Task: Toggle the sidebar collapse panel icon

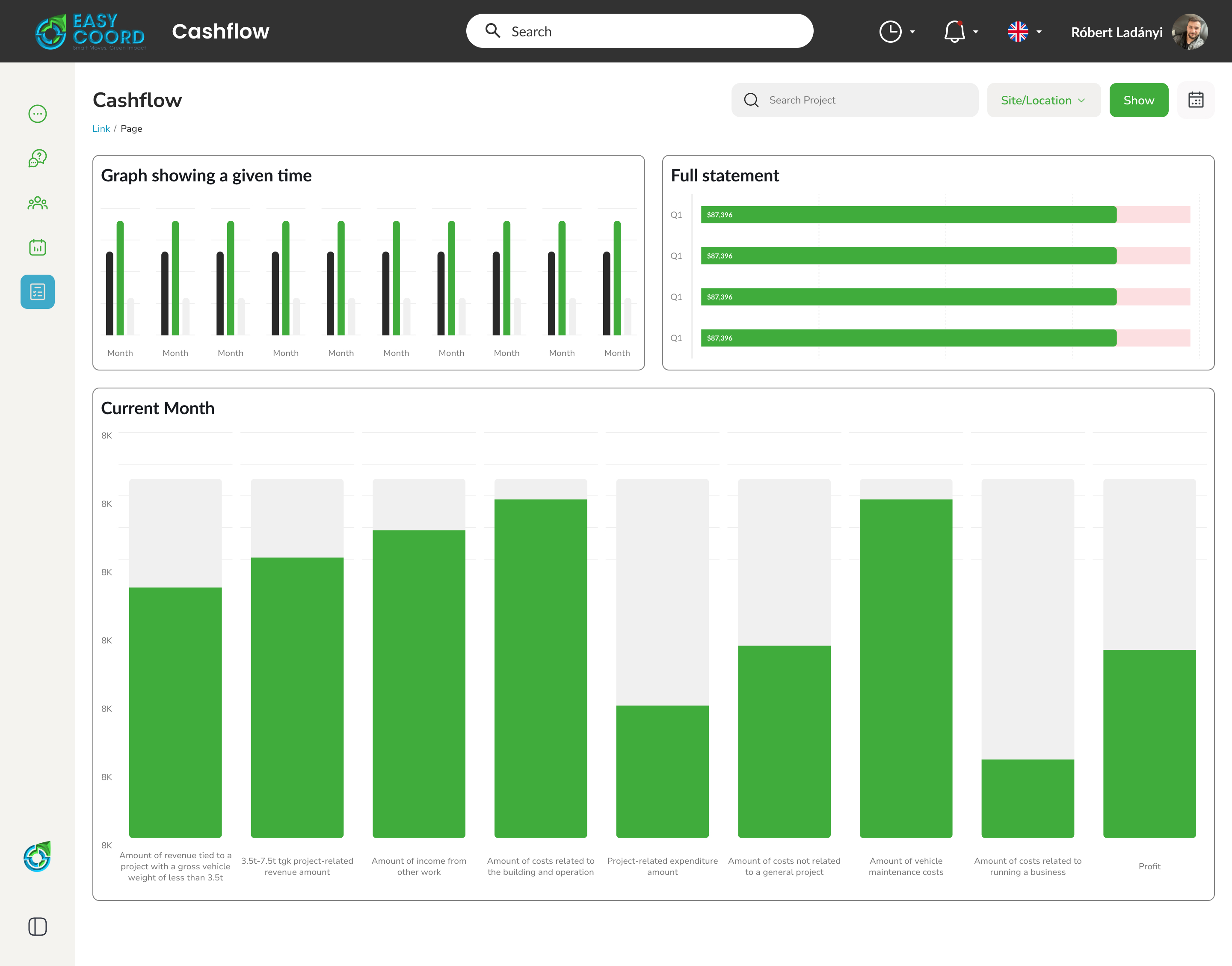Action: (37, 926)
